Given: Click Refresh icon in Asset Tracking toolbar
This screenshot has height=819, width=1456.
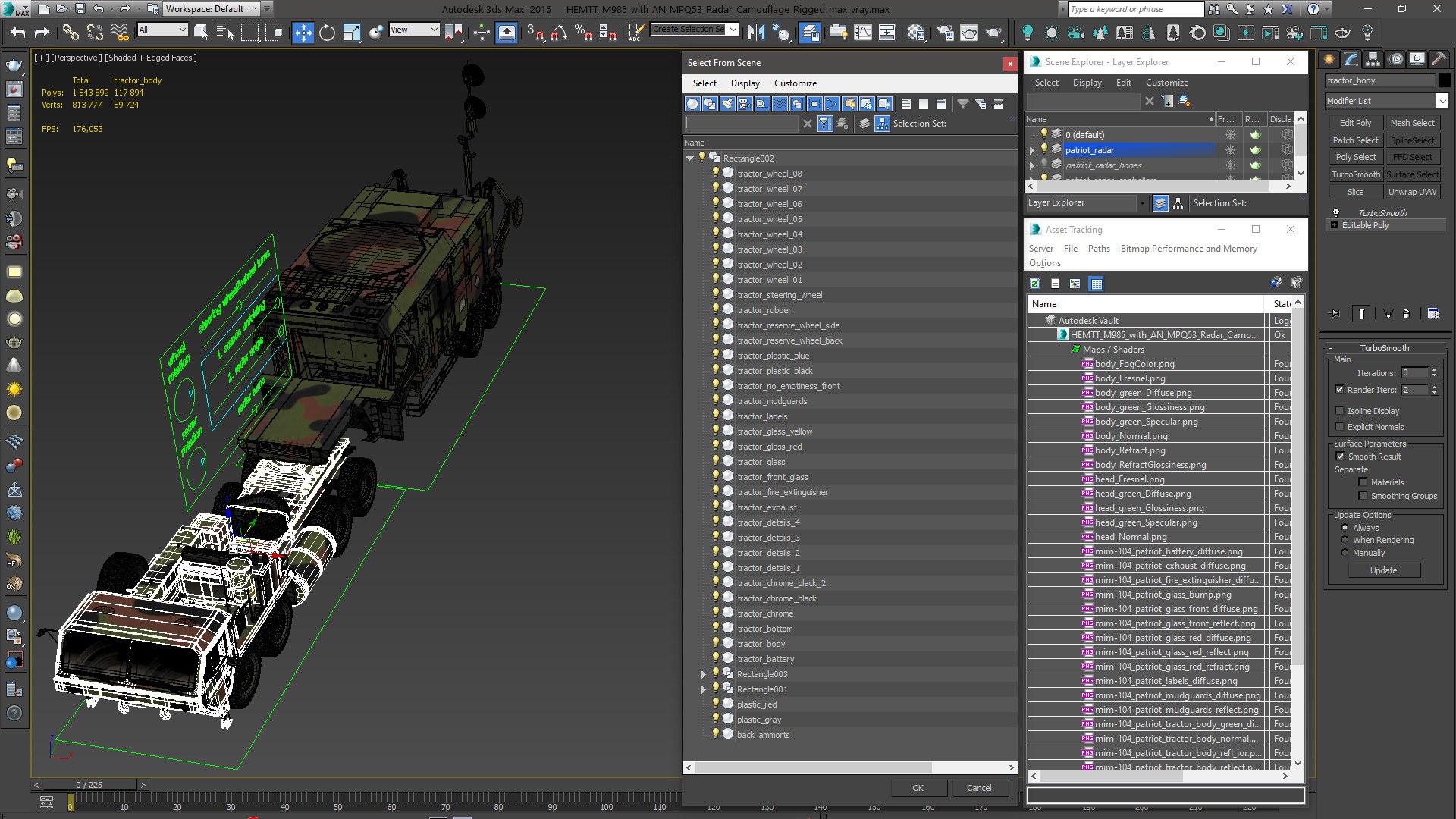Looking at the screenshot, I should tap(1034, 284).
